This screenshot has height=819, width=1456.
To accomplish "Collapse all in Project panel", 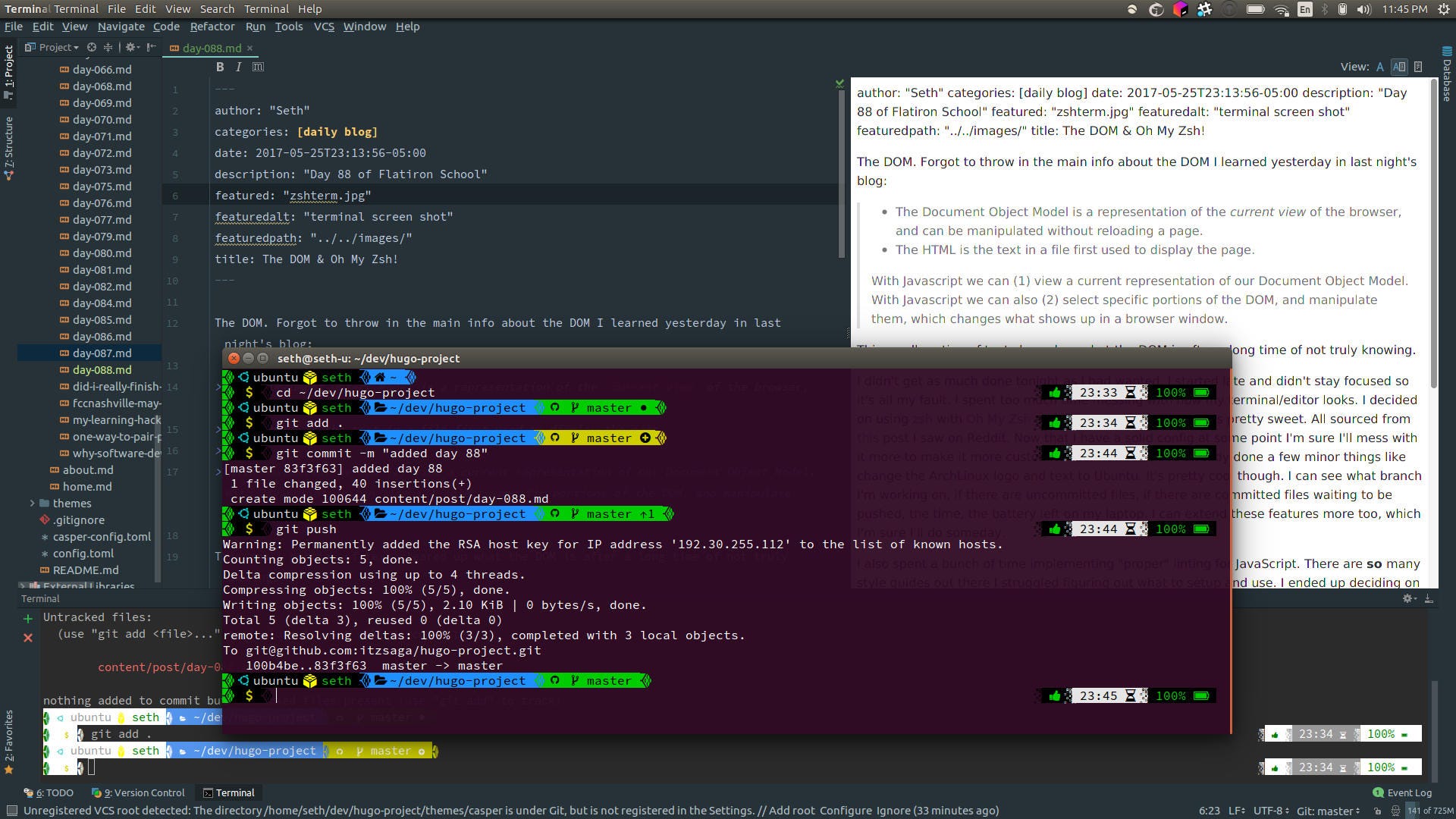I will (108, 47).
